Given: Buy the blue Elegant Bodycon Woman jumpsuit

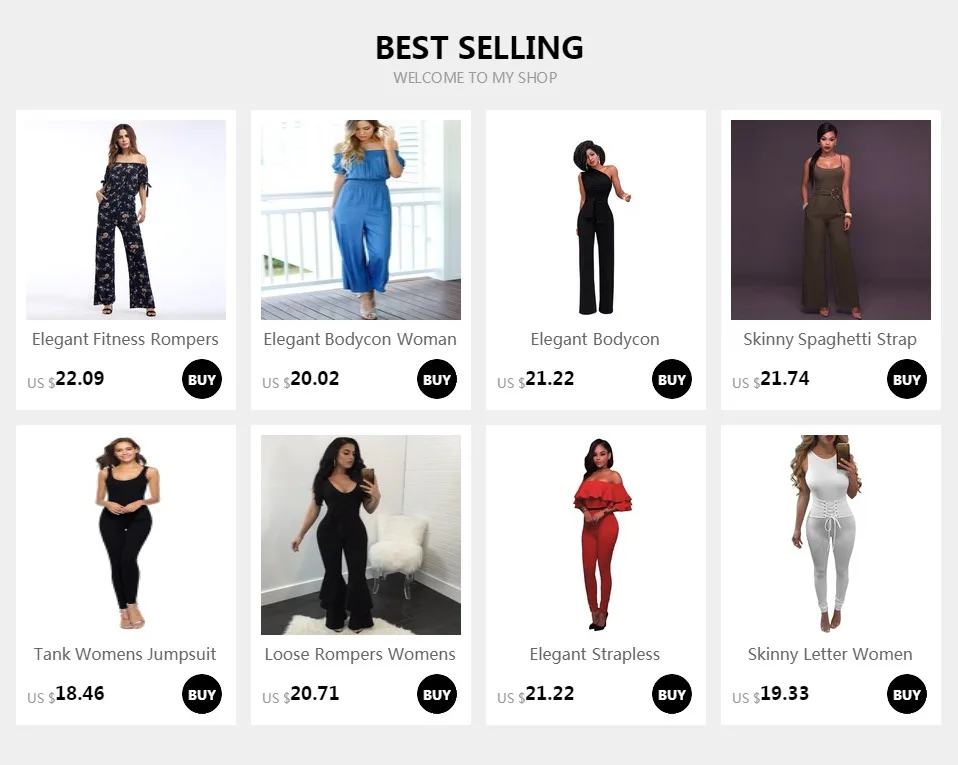Looking at the screenshot, I should click(x=437, y=379).
